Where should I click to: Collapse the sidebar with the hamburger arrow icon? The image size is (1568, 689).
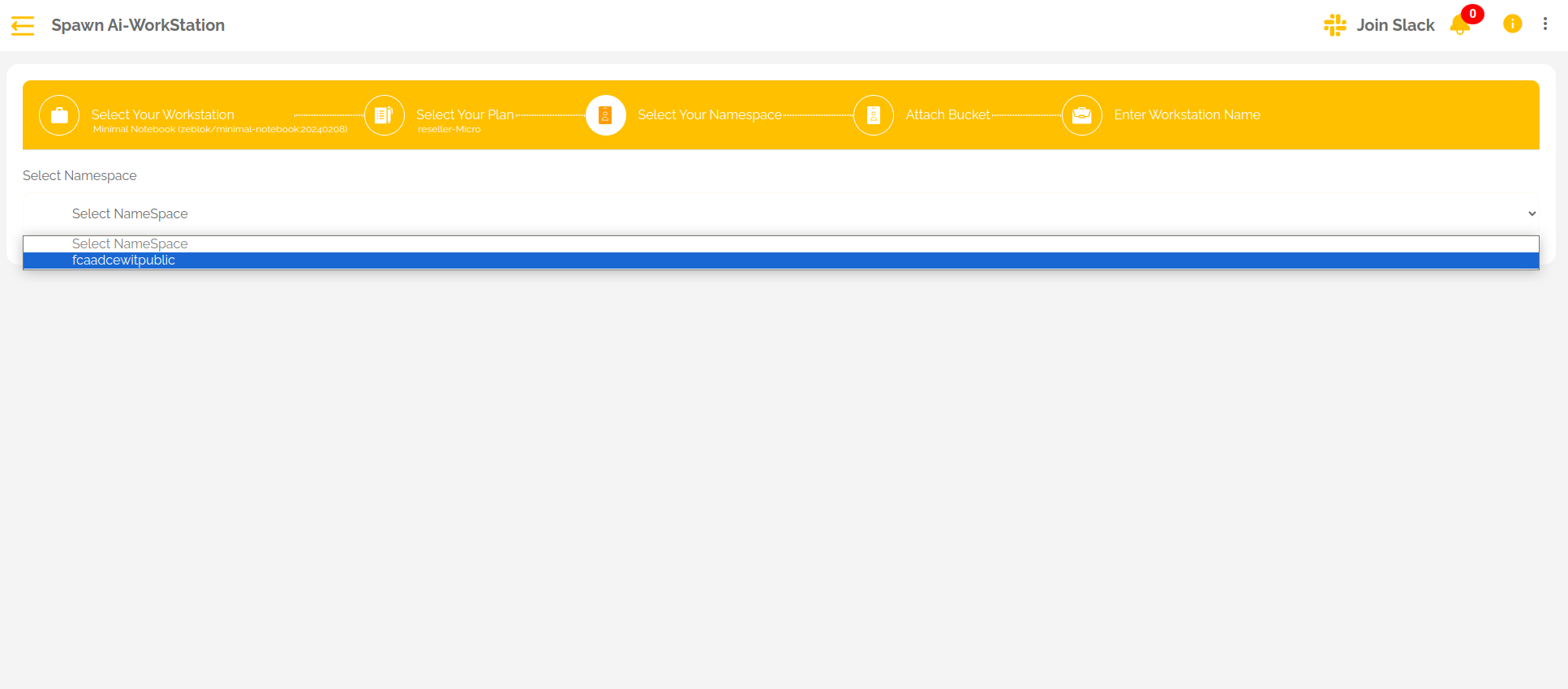point(23,26)
